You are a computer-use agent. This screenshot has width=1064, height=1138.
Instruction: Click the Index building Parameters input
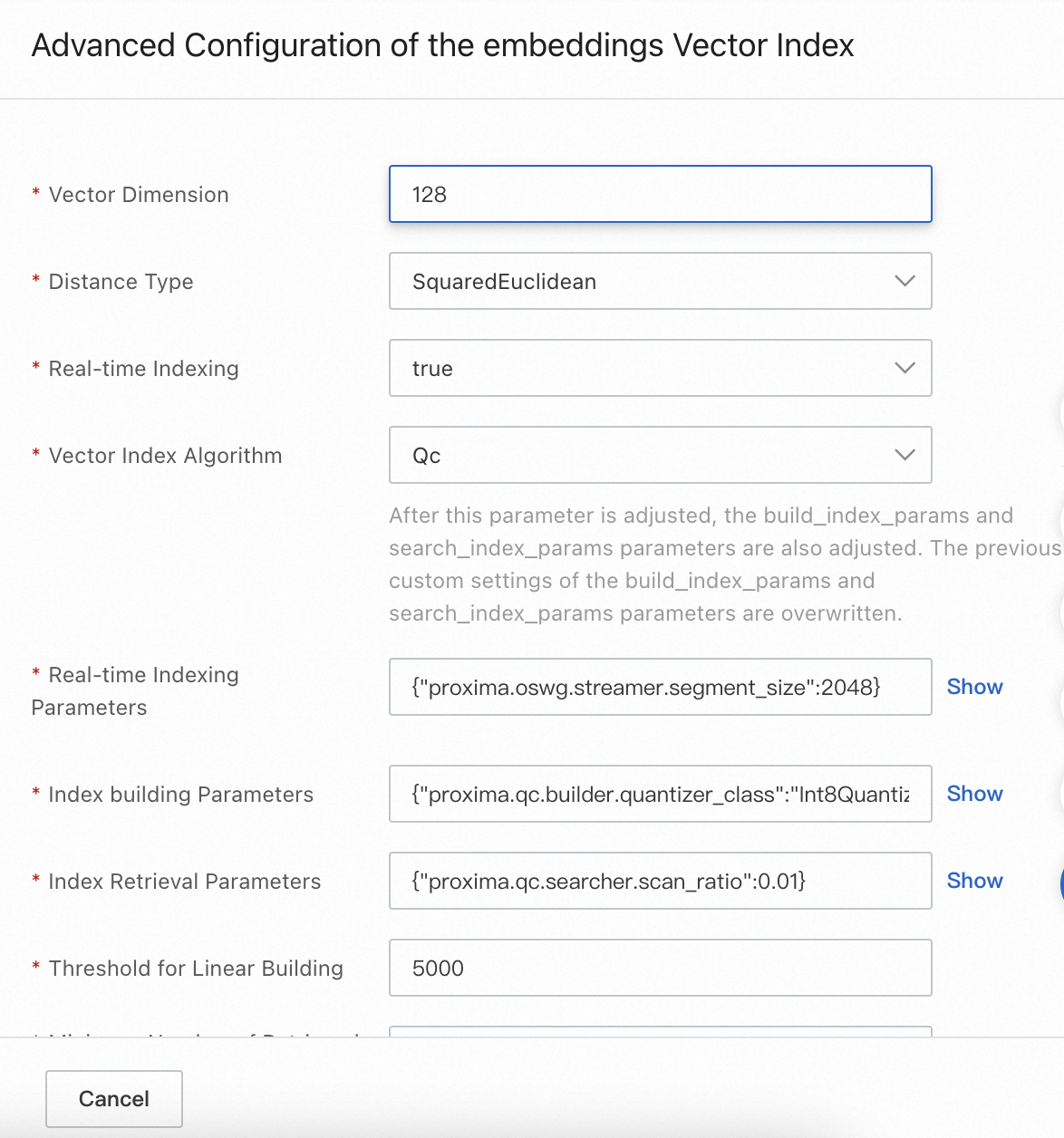(660, 794)
